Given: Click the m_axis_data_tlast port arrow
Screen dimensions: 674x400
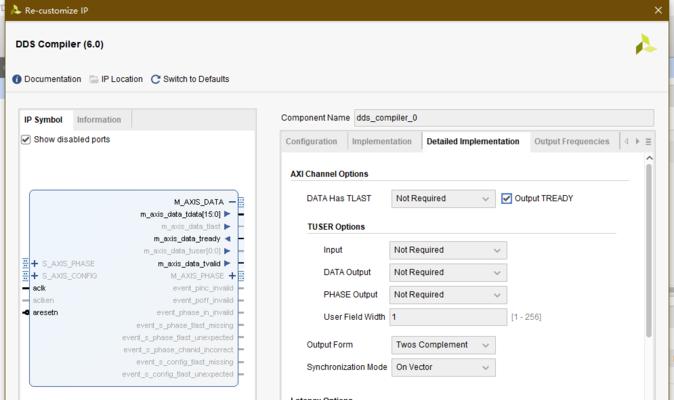Looking at the screenshot, I should pyautogui.click(x=227, y=226).
